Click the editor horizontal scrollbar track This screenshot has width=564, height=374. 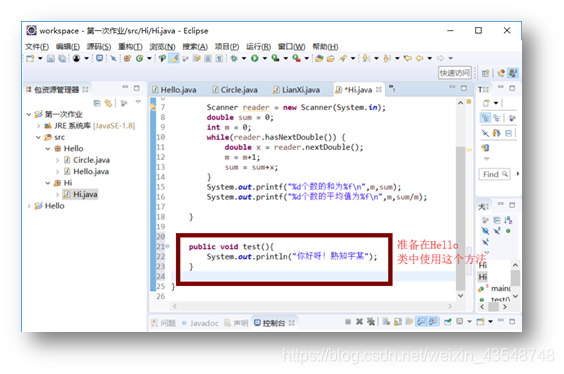pyautogui.click(x=312, y=306)
